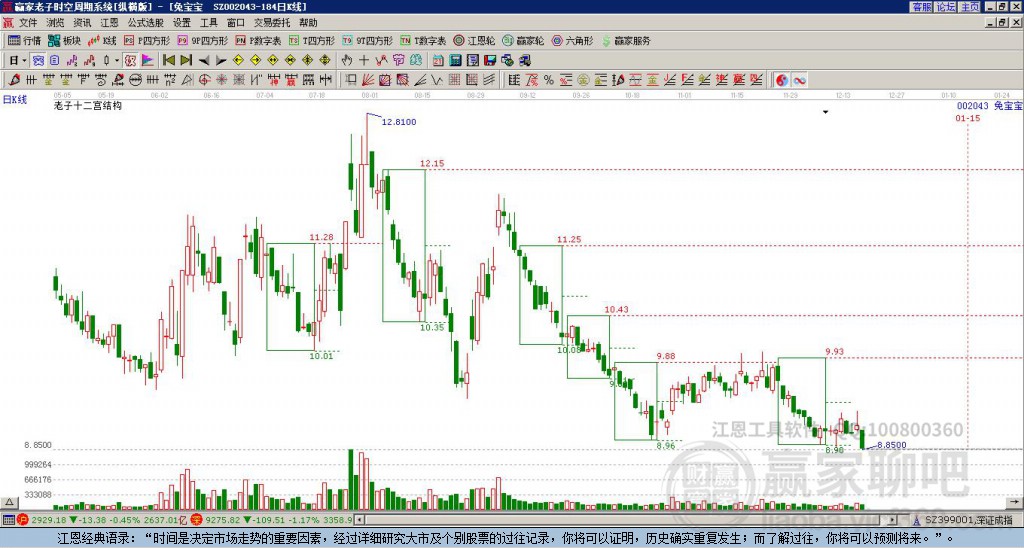
Task: Step chart right with black arrow
Action: pos(221,61)
